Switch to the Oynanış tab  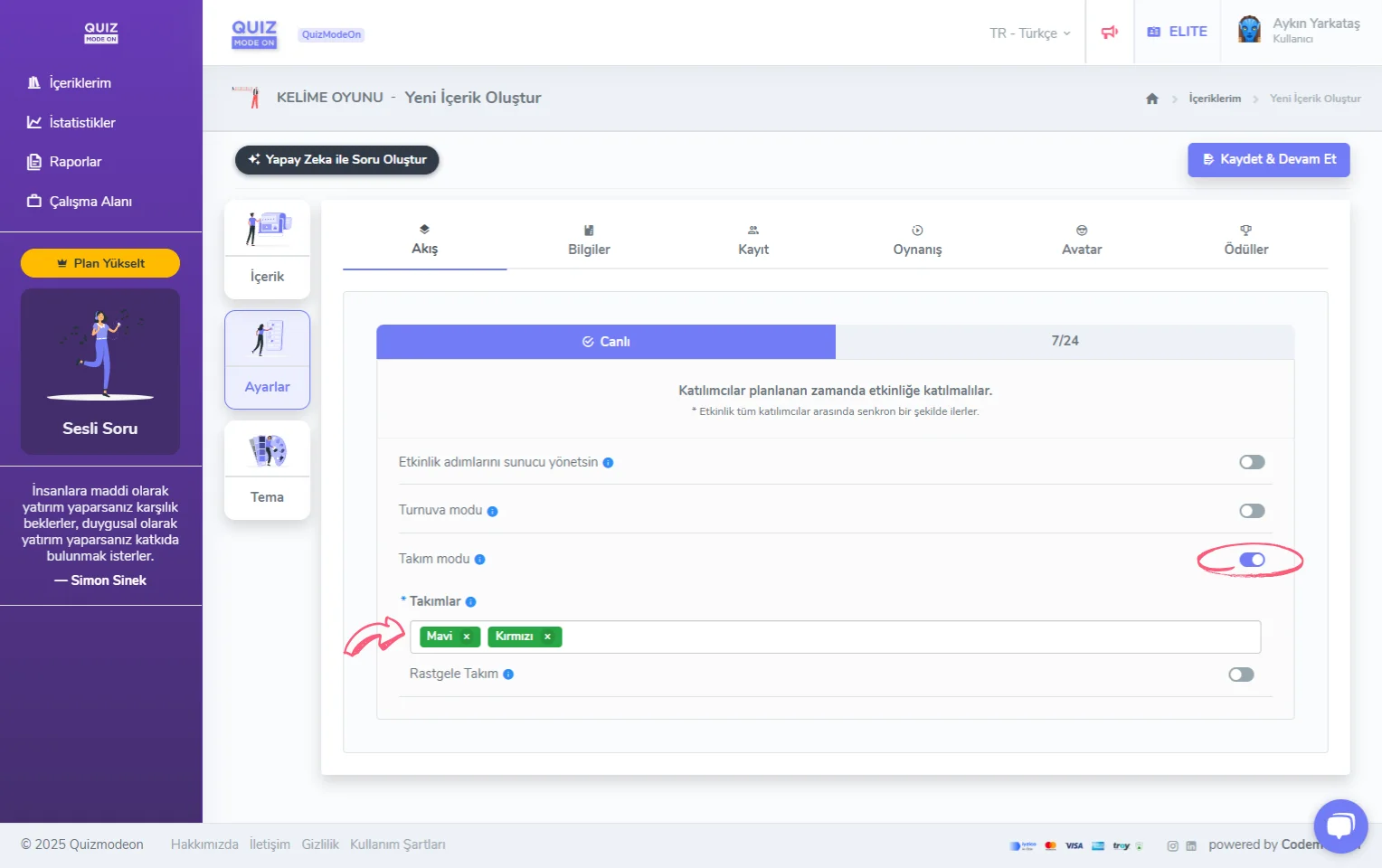coord(917,241)
